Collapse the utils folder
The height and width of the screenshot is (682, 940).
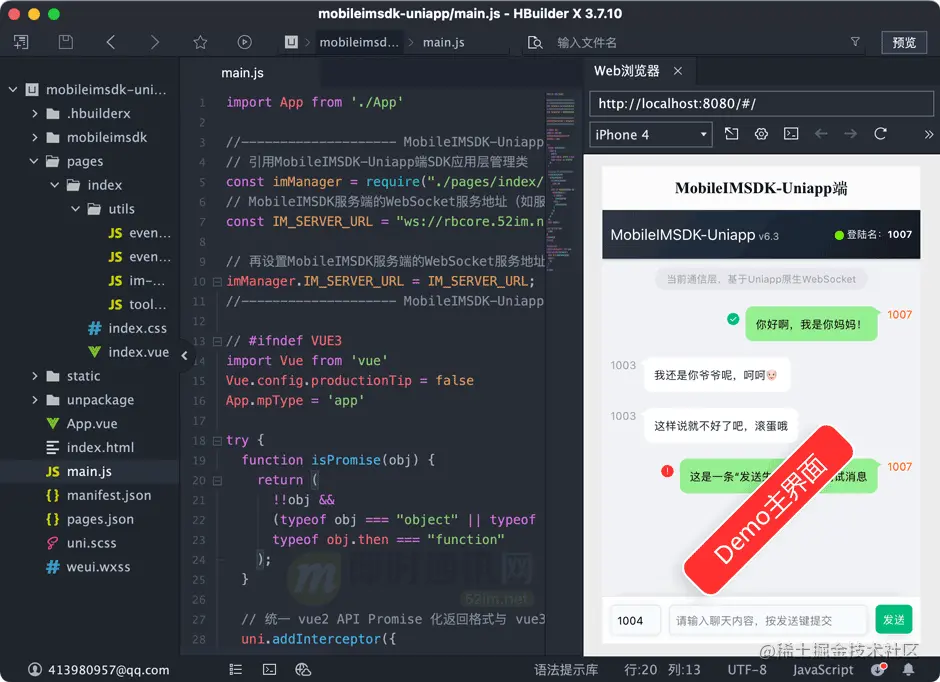click(76, 209)
